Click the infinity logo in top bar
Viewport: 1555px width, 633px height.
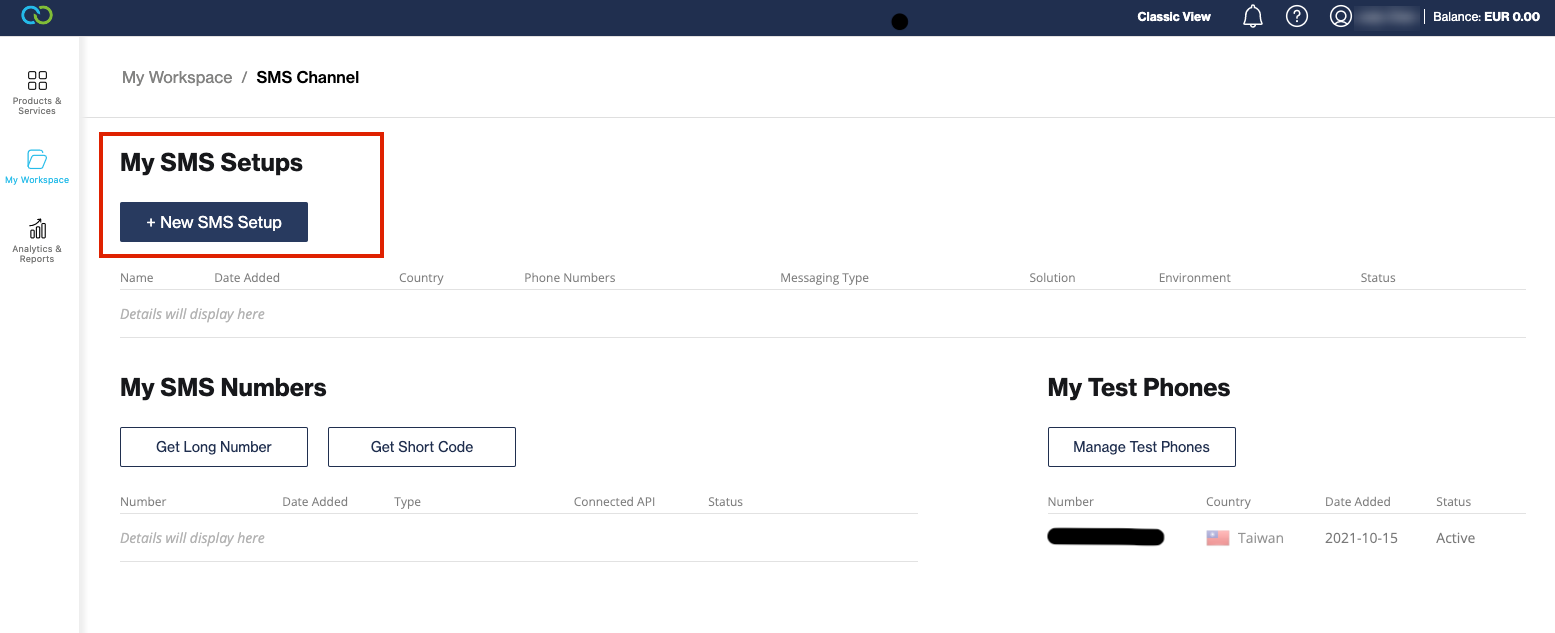point(37,16)
